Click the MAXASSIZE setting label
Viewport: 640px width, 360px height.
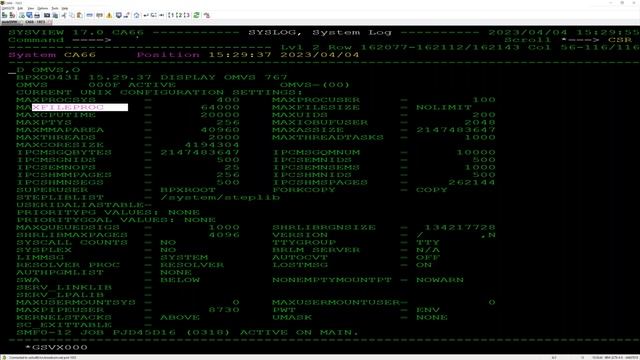tap(308, 130)
